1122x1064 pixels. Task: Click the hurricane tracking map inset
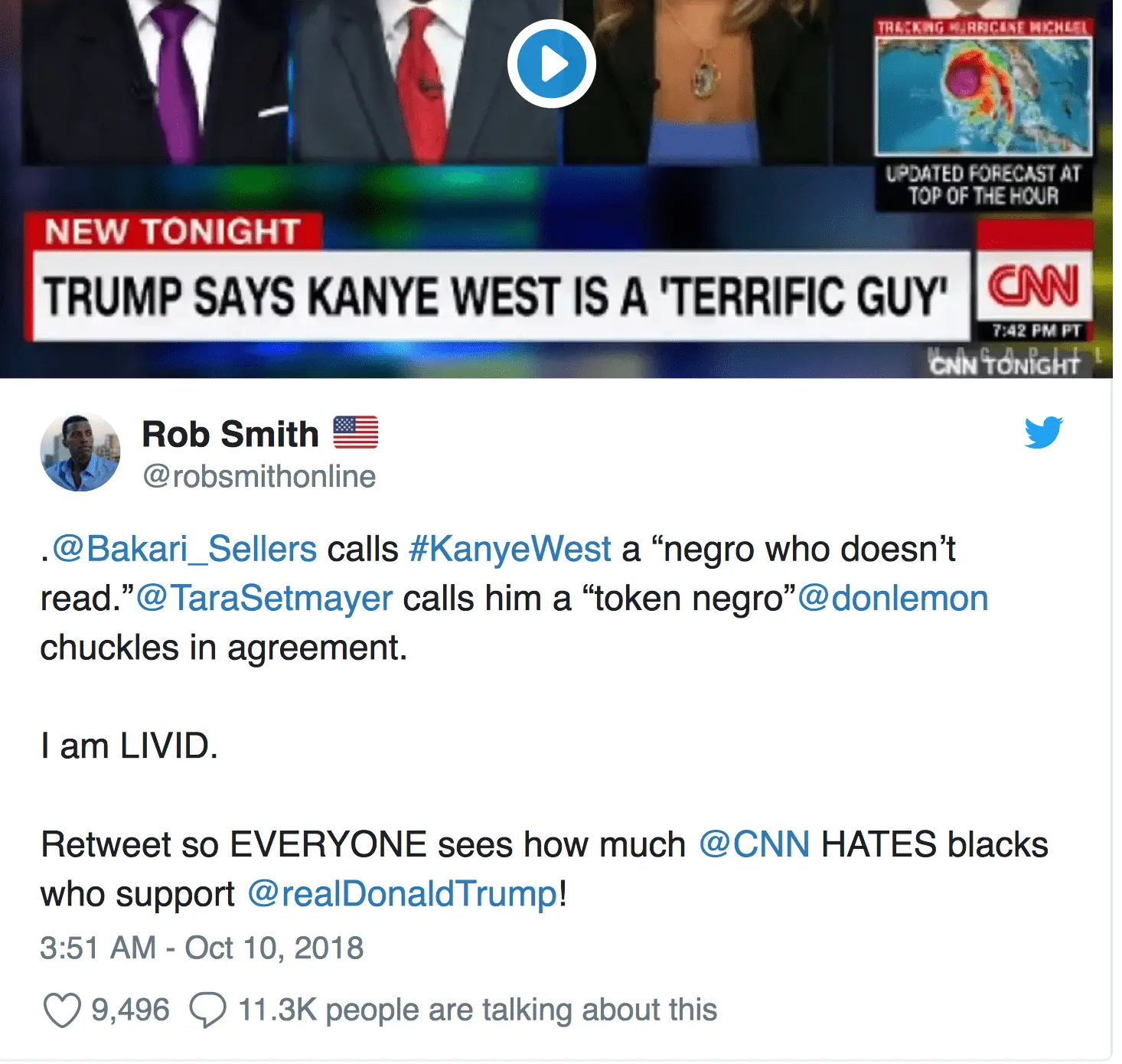coord(984,95)
